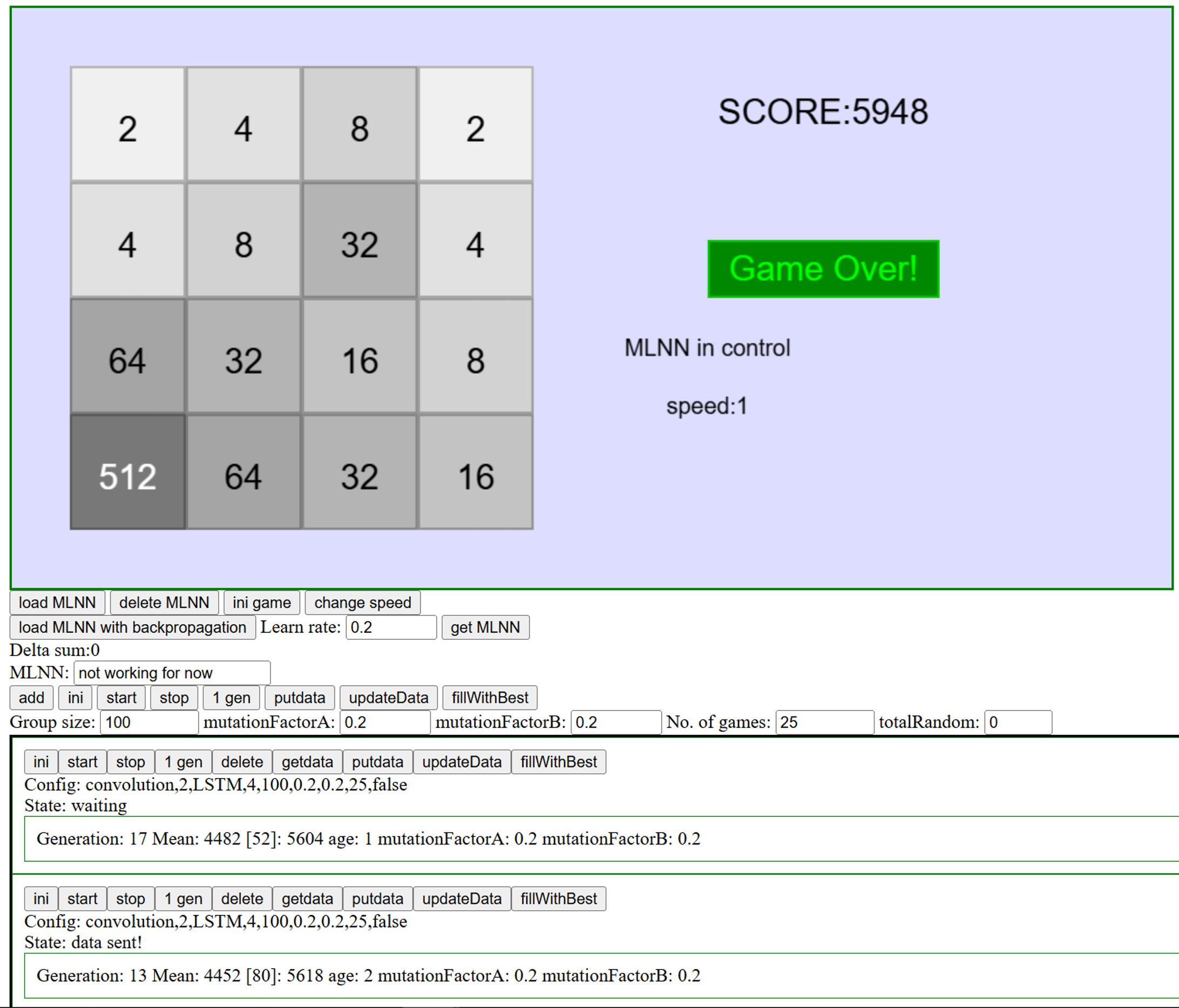Click load MLNN with backpropagation

(x=132, y=627)
